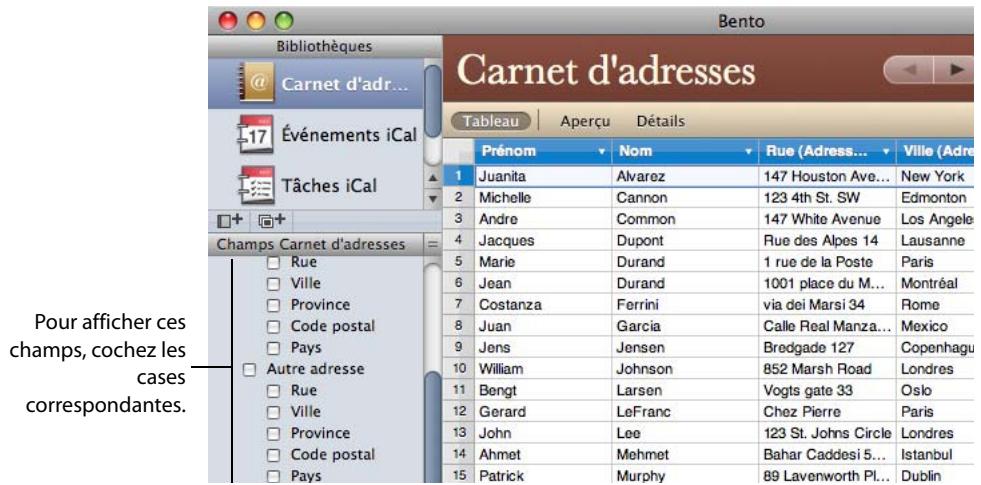
Task: Check the Autre adresse checkbox
Action: click(249, 370)
